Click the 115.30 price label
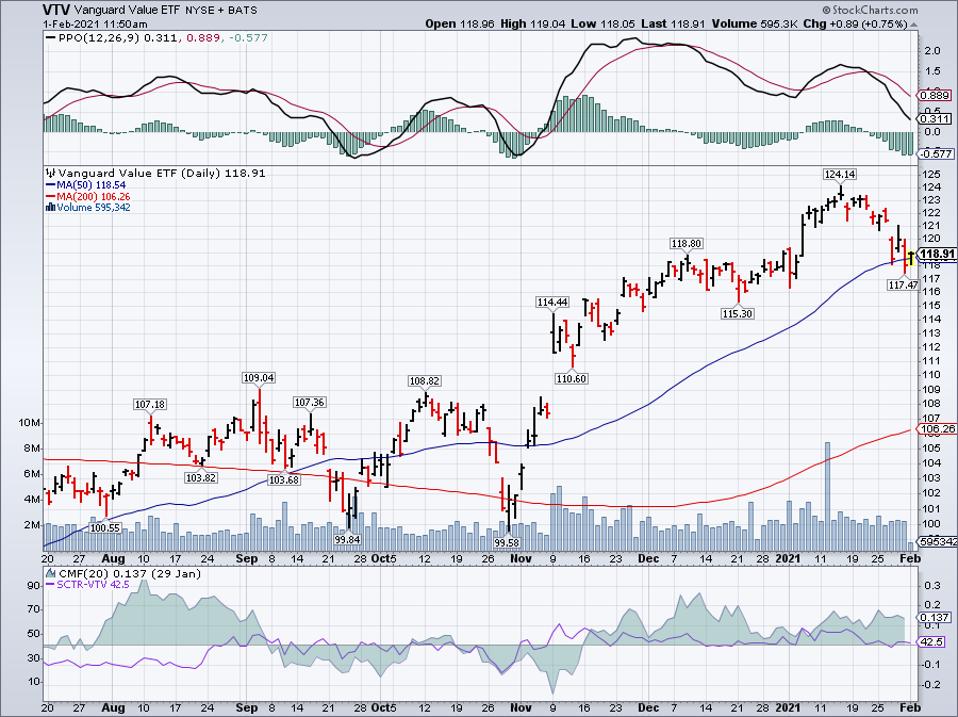Screen dimensions: 958x717 737,313
